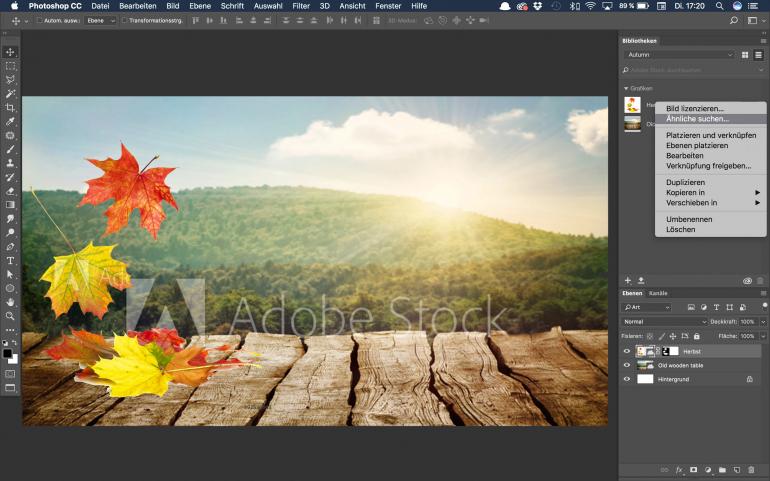Select the Type tool
Image resolution: width=770 pixels, height=481 pixels.
pos(10,260)
